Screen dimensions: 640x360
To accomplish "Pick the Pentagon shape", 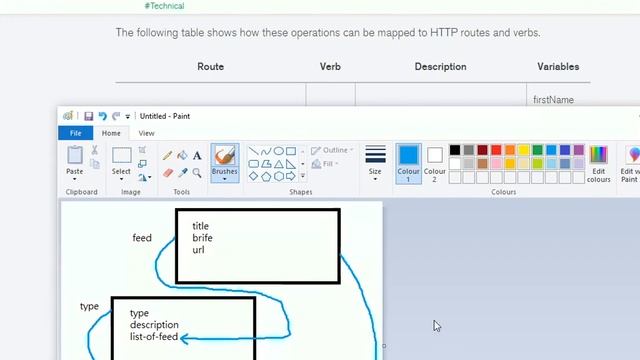I will (266, 176).
